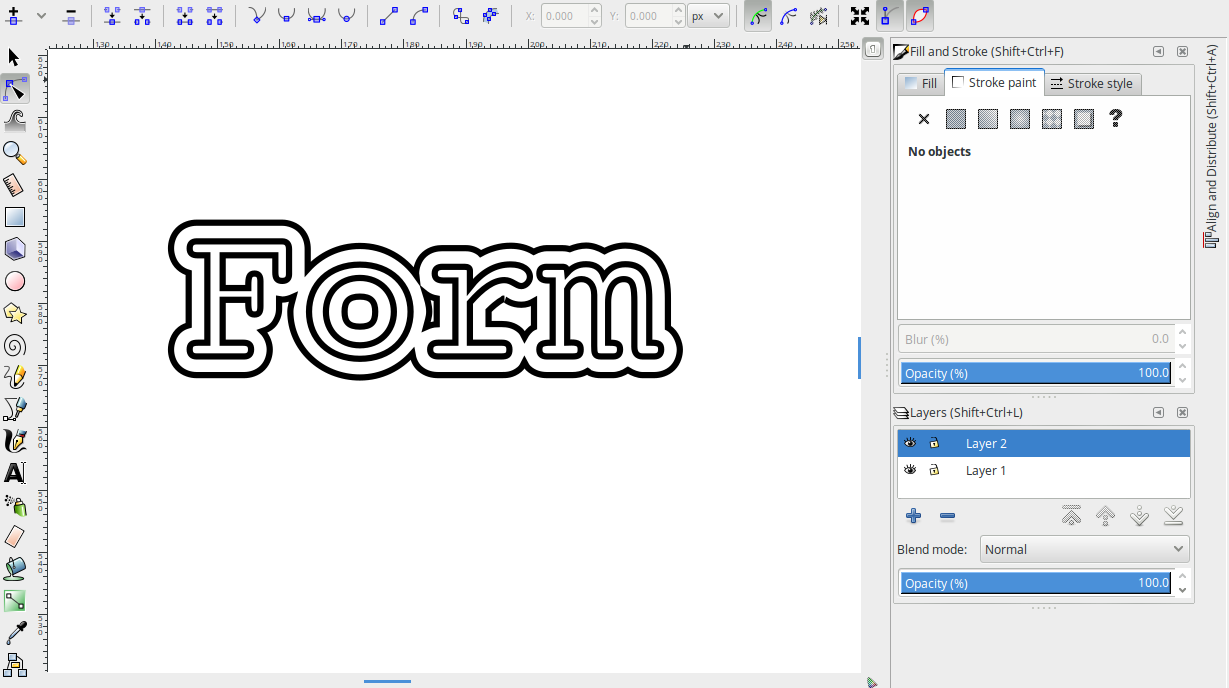Viewport: 1229px width, 688px height.
Task: Click the flat color stroke swatch
Action: (955, 118)
